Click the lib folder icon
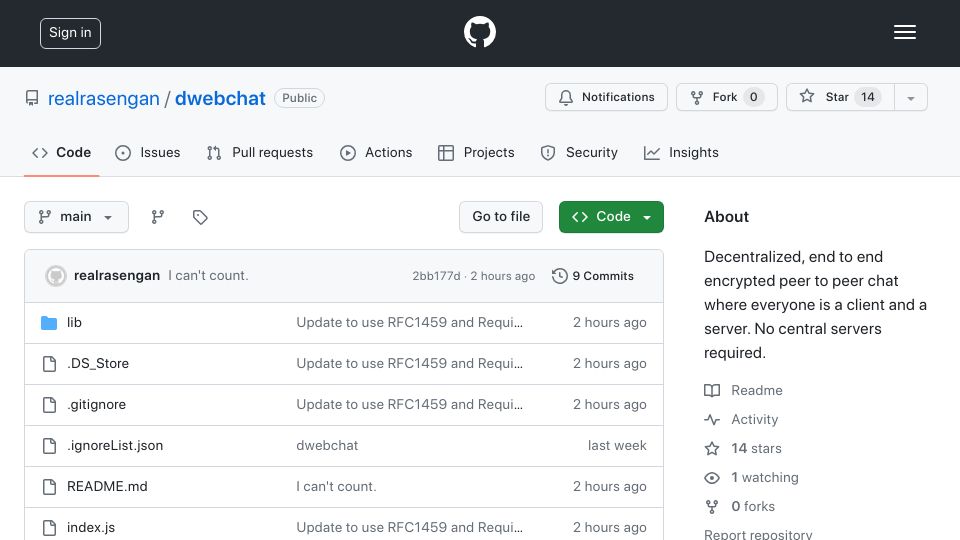960x540 pixels. click(x=49, y=323)
